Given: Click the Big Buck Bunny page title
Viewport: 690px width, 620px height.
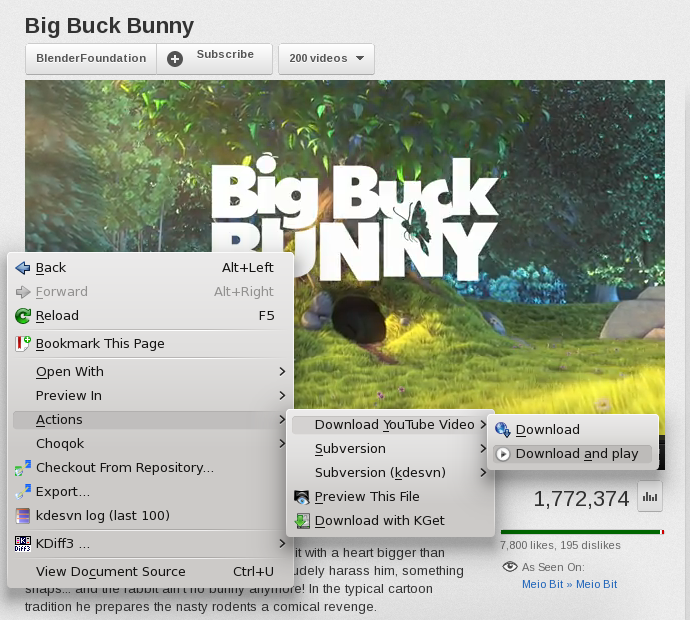Looking at the screenshot, I should click(x=109, y=26).
